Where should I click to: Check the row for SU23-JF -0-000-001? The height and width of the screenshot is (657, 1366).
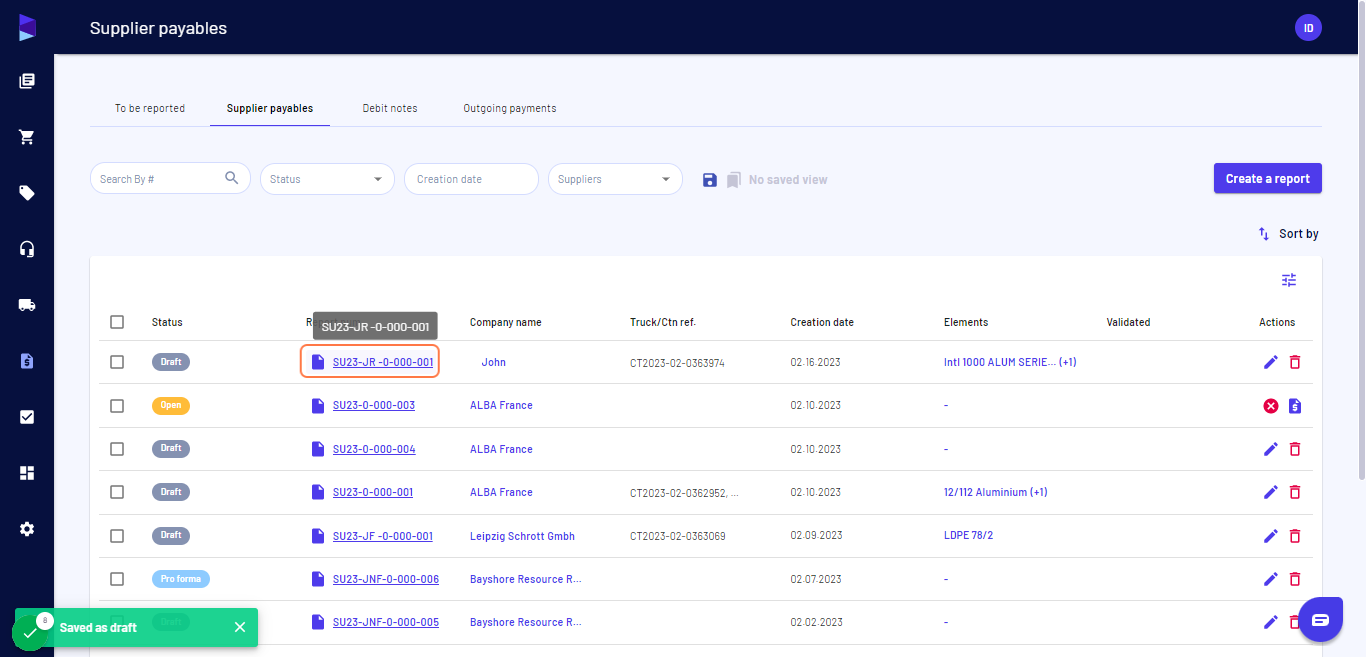tap(117, 536)
